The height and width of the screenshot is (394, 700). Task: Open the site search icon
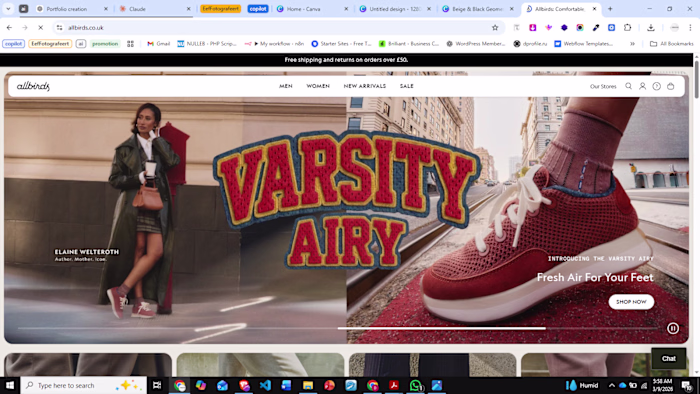628,86
